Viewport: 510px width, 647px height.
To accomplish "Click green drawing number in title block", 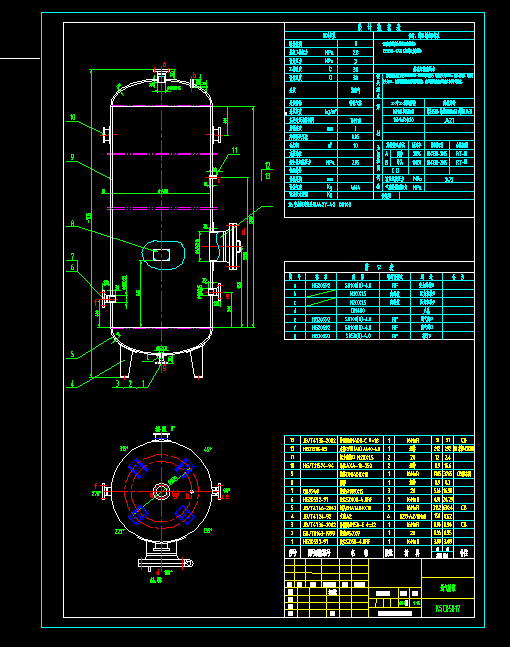I will [x=448, y=608].
